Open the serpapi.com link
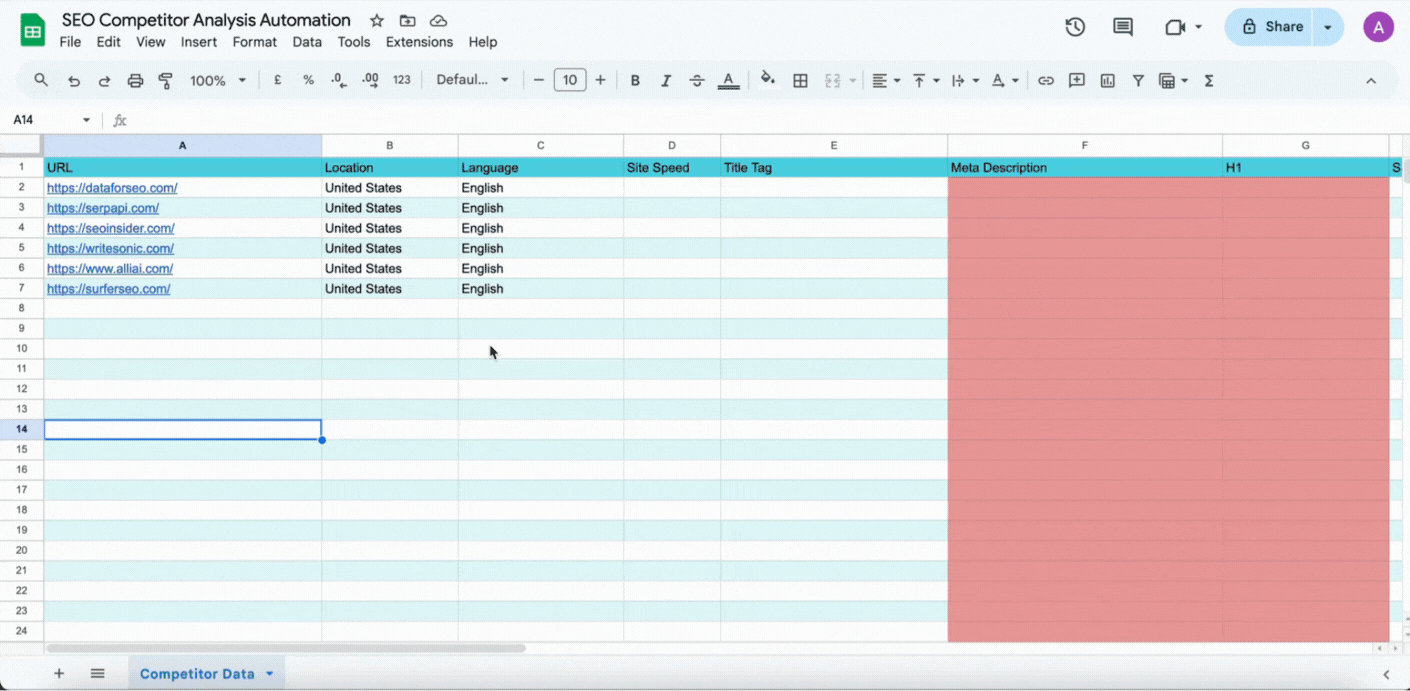1410x691 pixels. pyautogui.click(x=103, y=208)
